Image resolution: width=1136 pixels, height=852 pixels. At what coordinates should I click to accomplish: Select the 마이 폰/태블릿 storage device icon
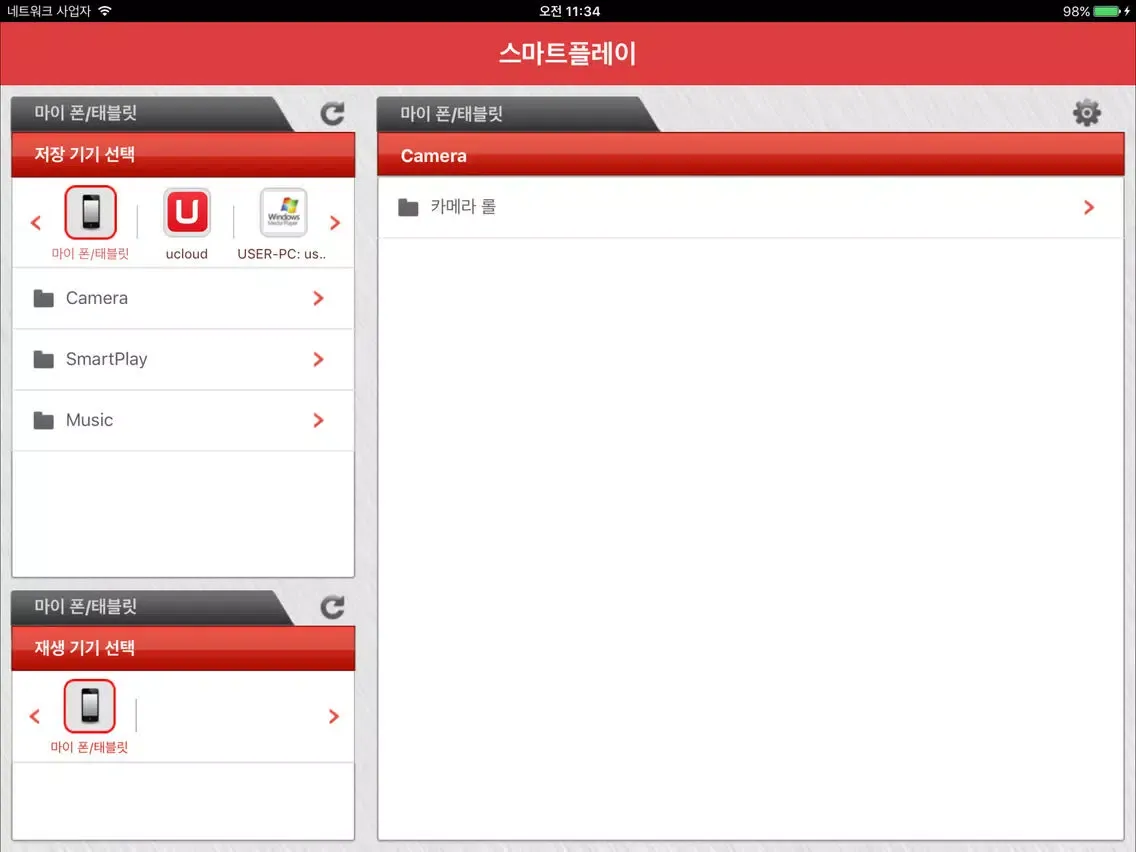91,212
